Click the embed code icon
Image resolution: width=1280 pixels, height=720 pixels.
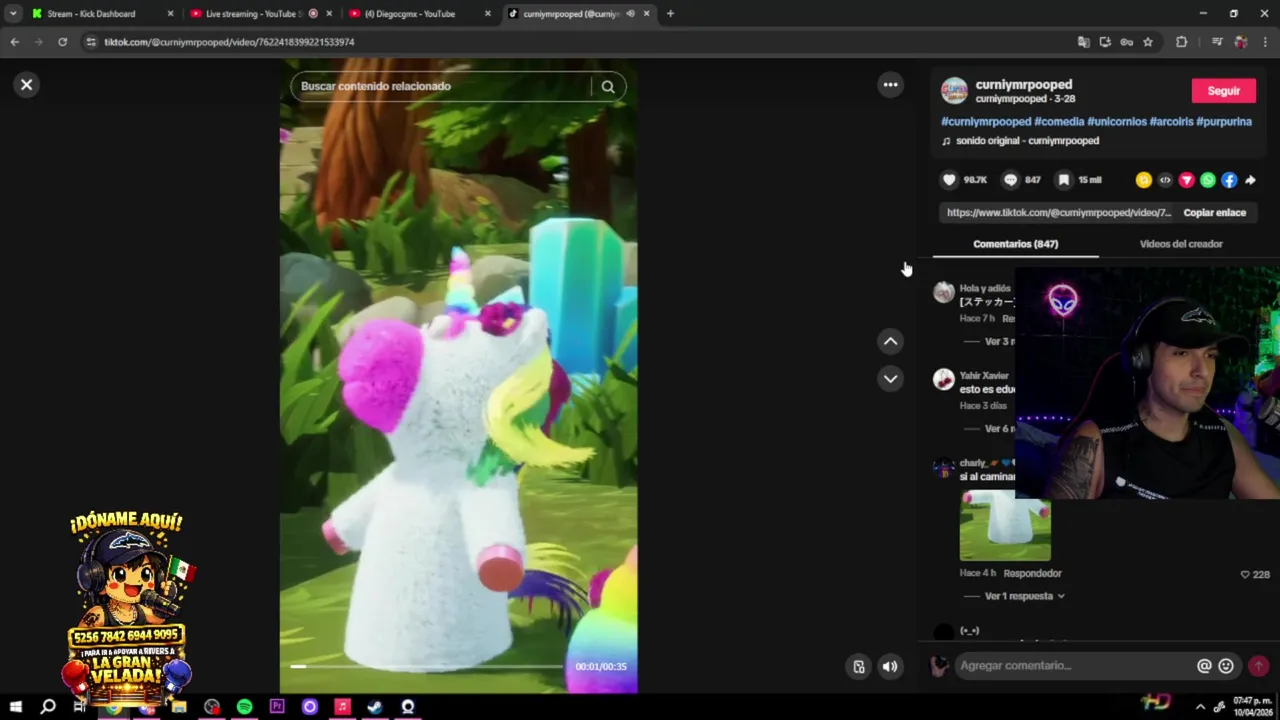pyautogui.click(x=1165, y=180)
